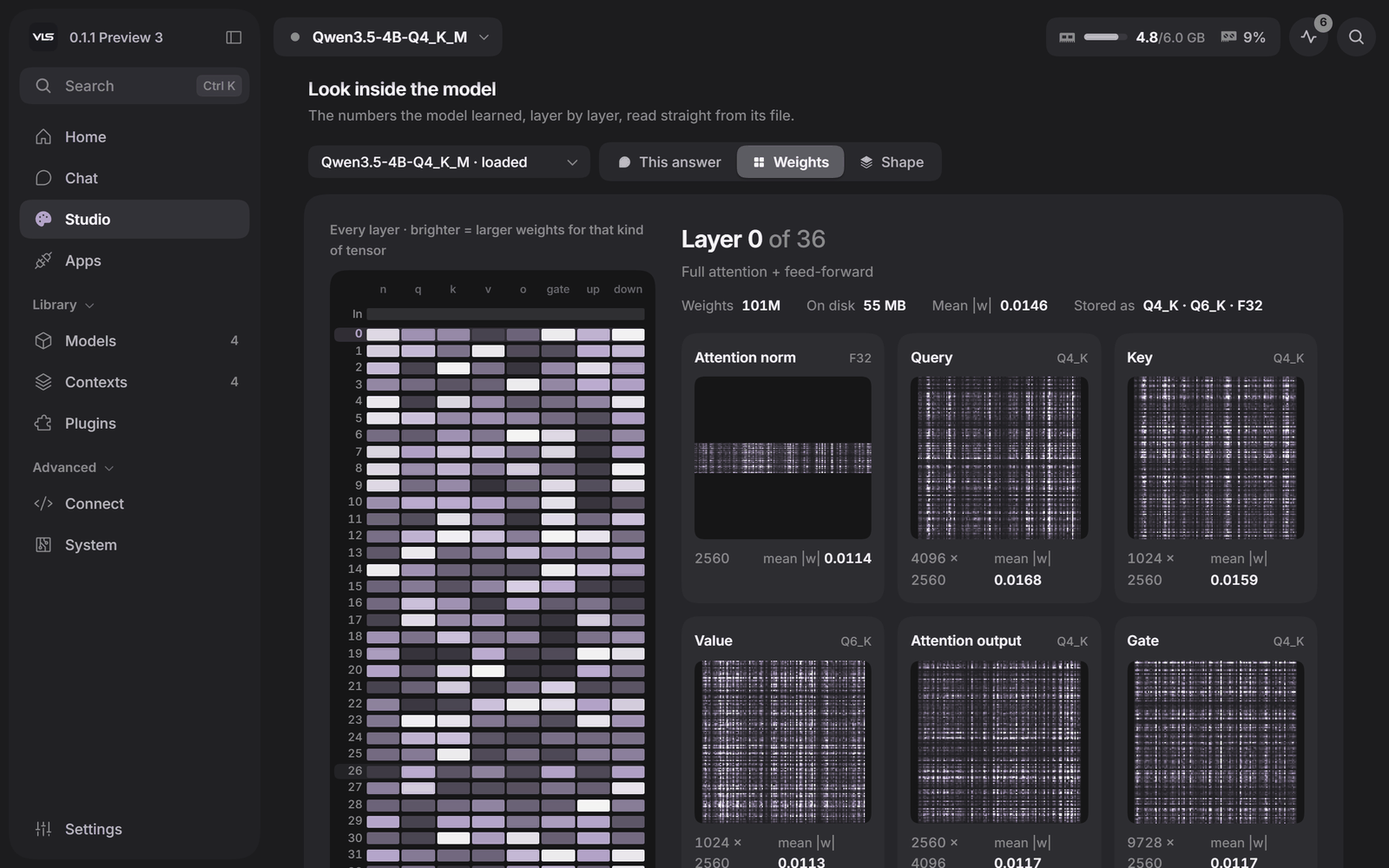The width and height of the screenshot is (1389, 868).
Task: Click the Chat bubble icon
Action: 43,178
